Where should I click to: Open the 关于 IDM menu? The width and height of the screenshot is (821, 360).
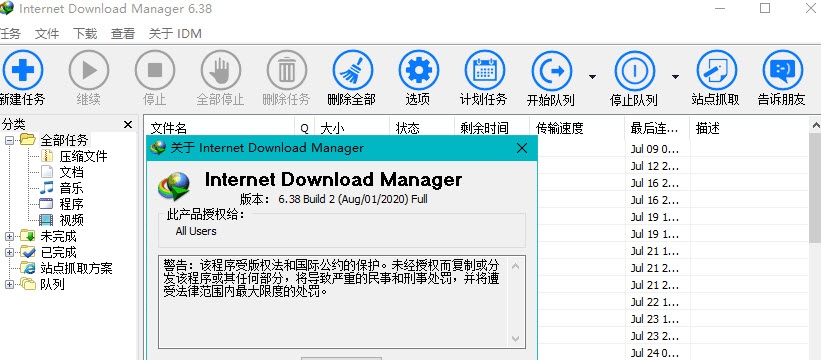pyautogui.click(x=175, y=33)
